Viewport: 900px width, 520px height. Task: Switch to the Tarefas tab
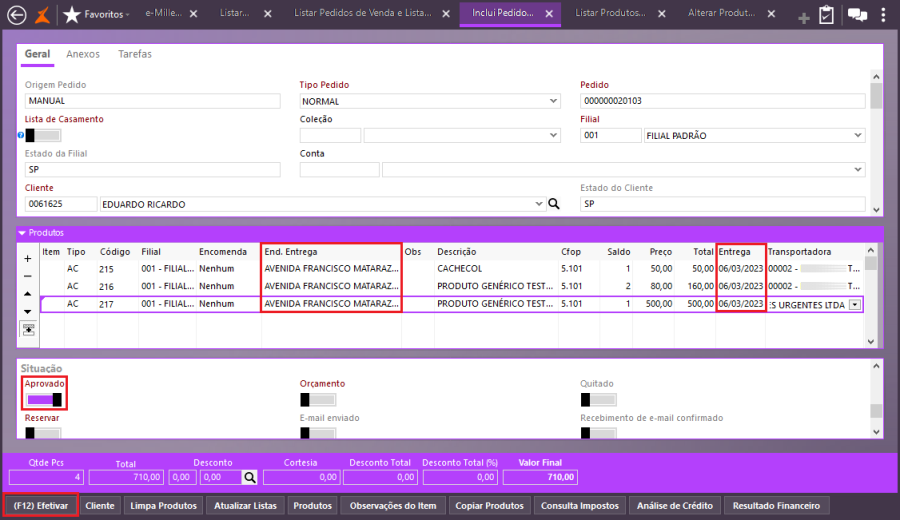135,54
